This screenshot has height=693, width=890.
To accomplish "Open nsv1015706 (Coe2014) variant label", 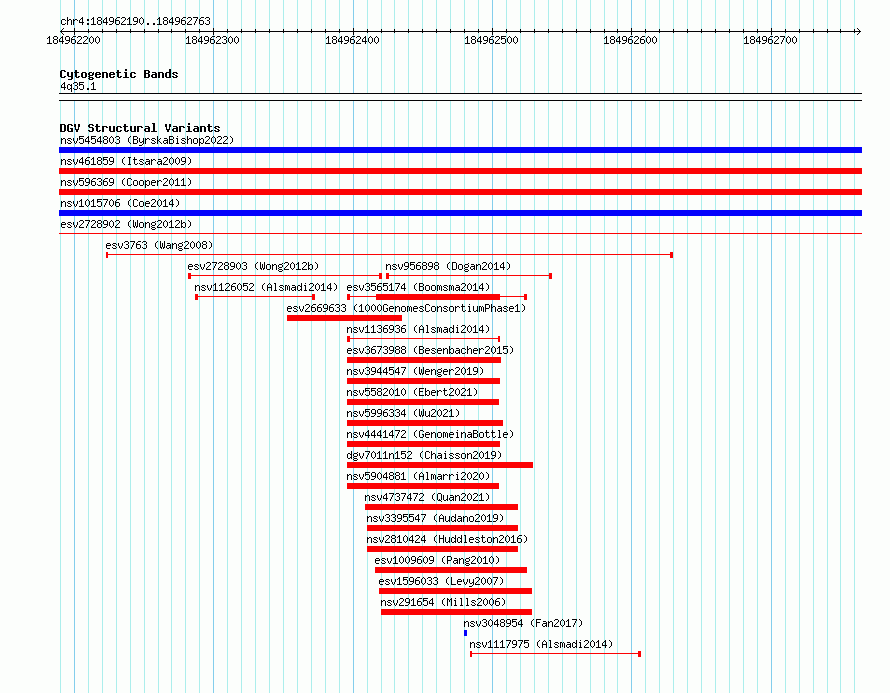I will coord(120,203).
